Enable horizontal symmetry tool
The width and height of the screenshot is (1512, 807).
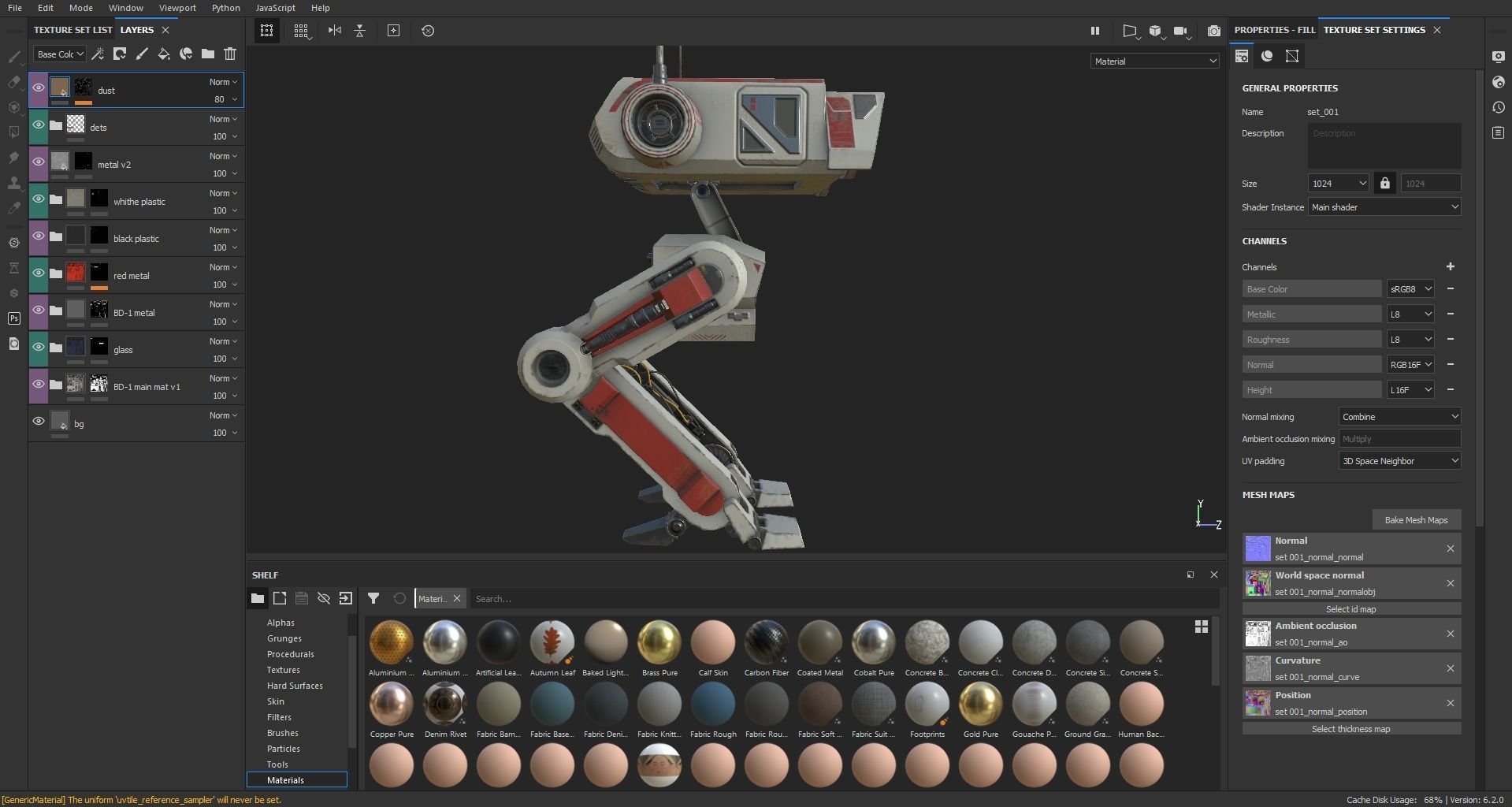(x=335, y=31)
